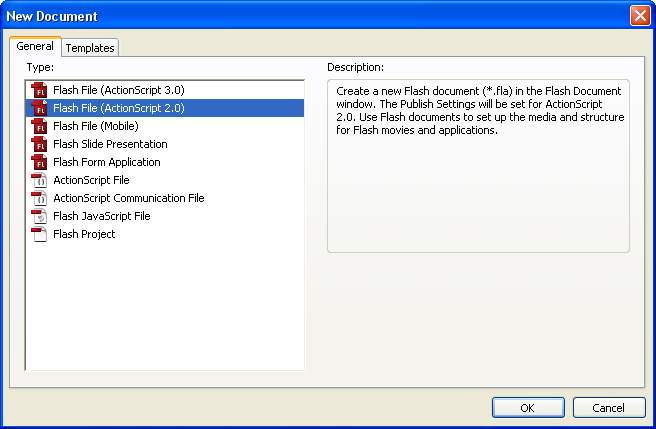
Task: Click the ActionScript Communication File icon
Action: [x=40, y=198]
